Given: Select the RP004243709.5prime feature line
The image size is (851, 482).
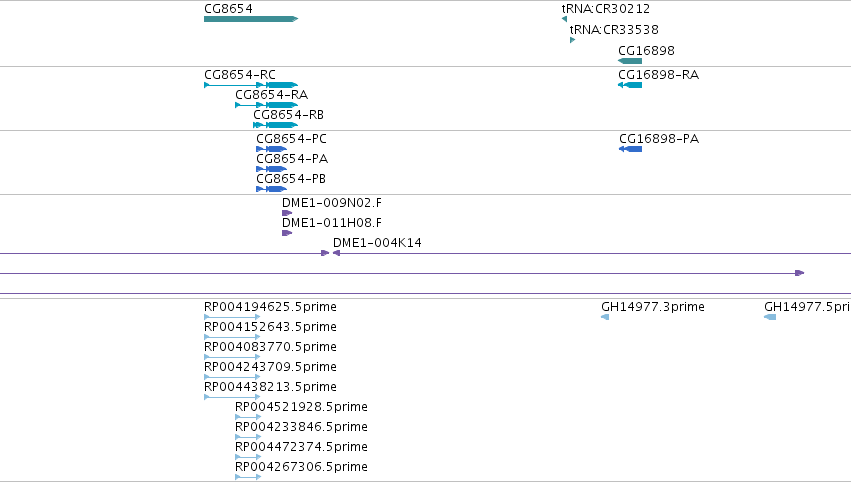Looking at the screenshot, I should 232,377.
